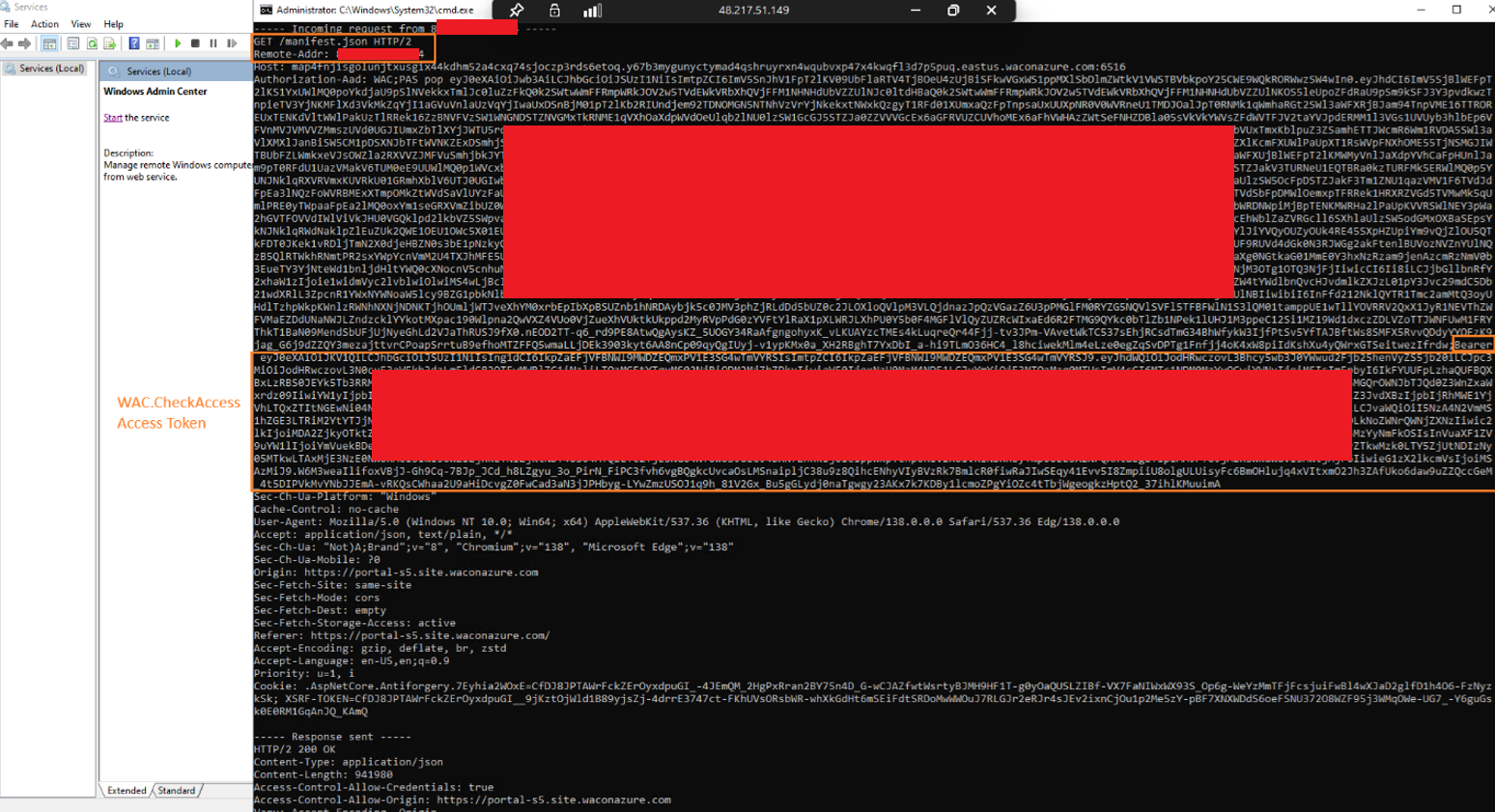Toggle Show/Hide Action Pane toolbar button
Screen dimensions: 1495x812
pos(153,43)
